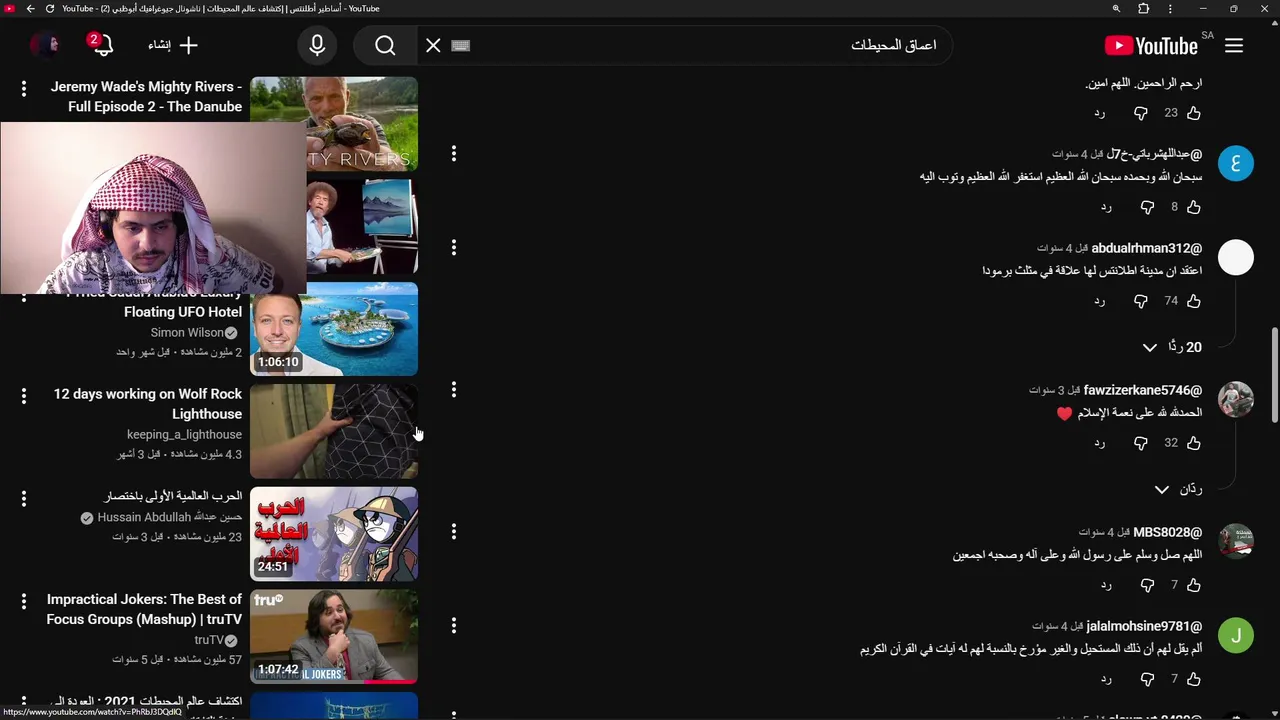The image size is (1280, 720).
Task: Dislike abdualrhman312's comment
Action: 1141,301
